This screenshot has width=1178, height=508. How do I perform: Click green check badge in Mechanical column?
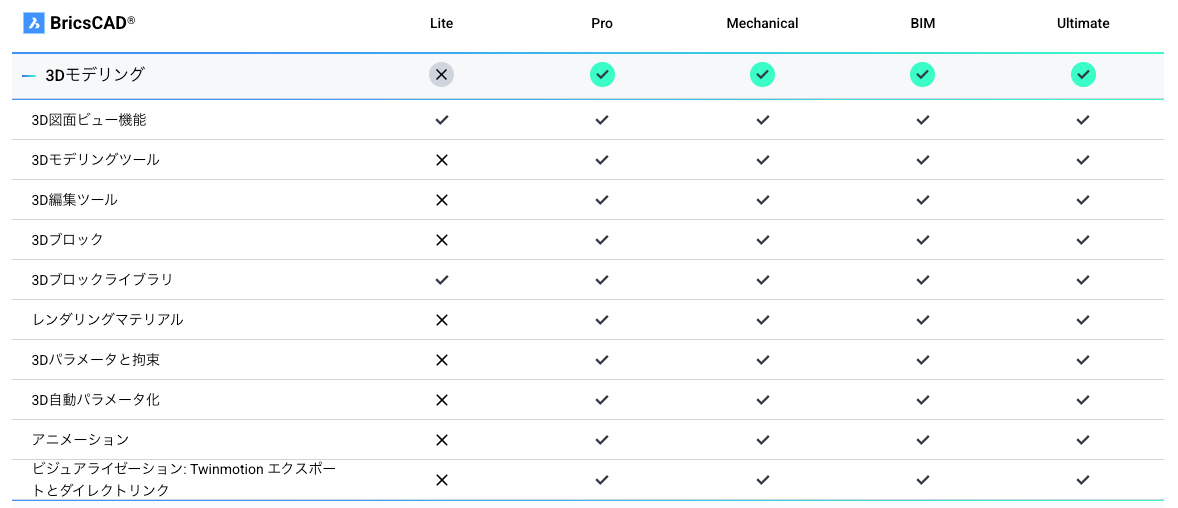point(762,74)
